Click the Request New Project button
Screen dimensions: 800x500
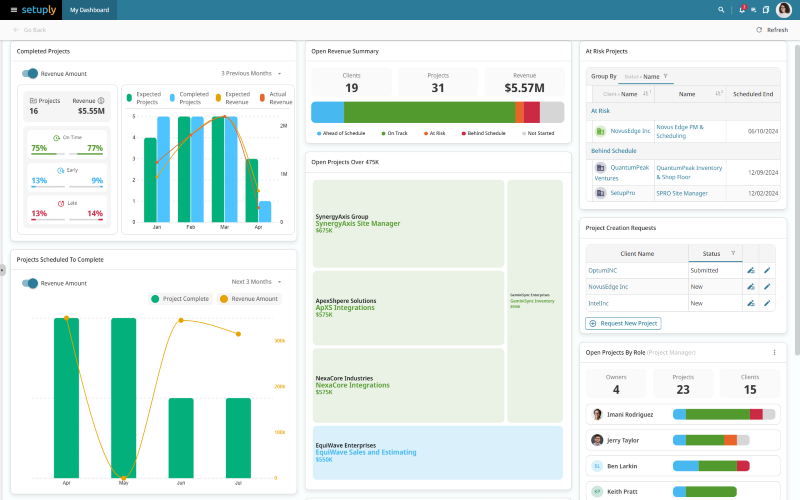coord(623,323)
